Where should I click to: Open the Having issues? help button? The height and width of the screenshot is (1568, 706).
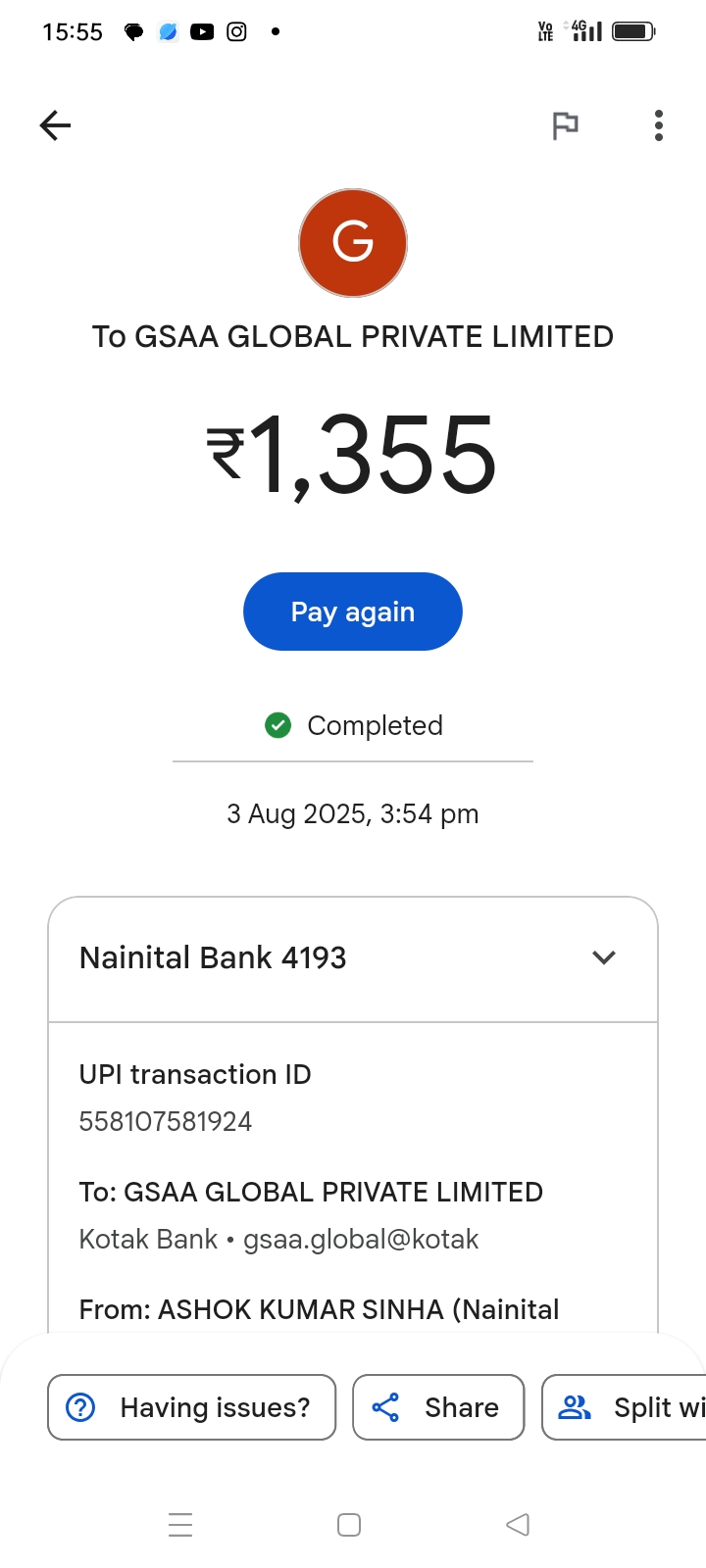[x=192, y=1407]
